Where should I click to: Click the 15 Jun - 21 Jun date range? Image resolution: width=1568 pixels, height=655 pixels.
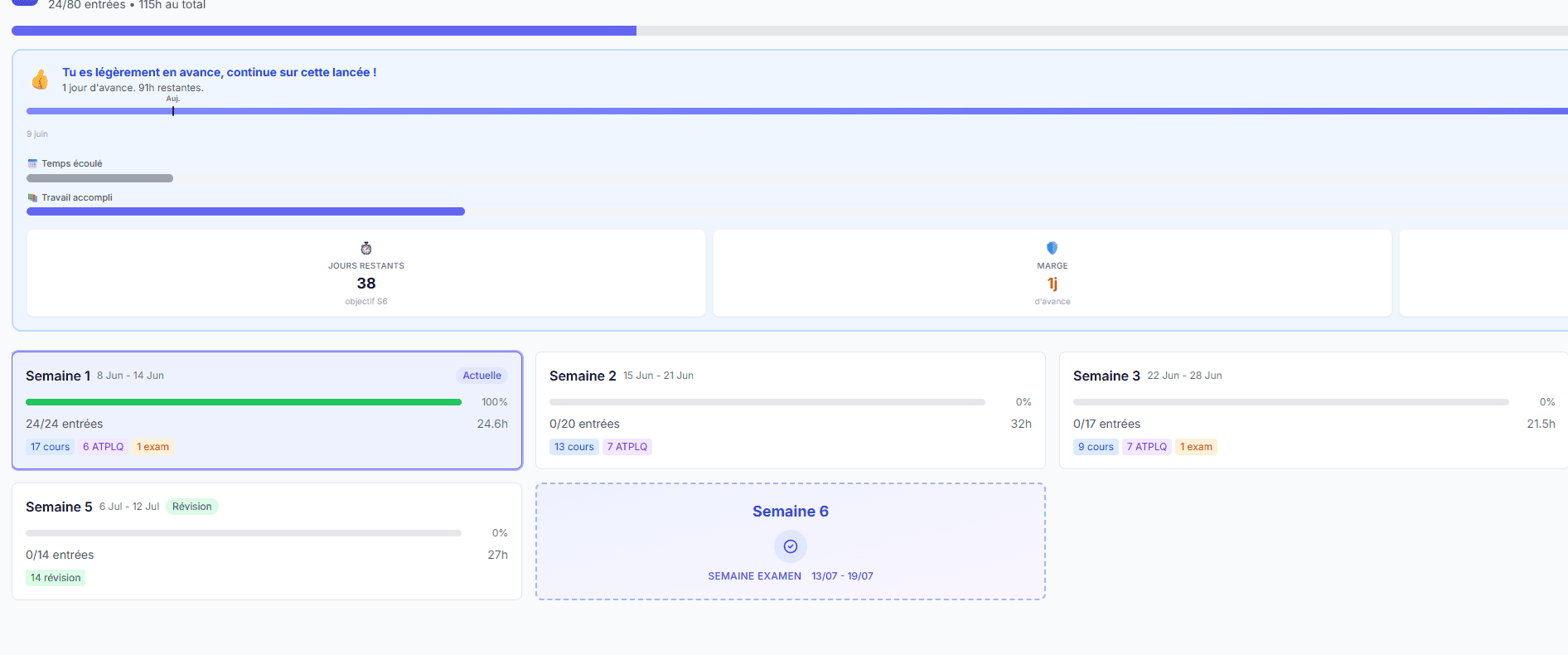coord(658,376)
